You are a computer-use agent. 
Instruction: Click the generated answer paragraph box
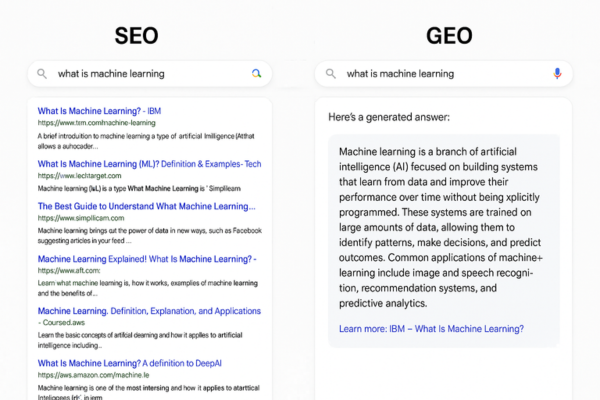[442, 226]
